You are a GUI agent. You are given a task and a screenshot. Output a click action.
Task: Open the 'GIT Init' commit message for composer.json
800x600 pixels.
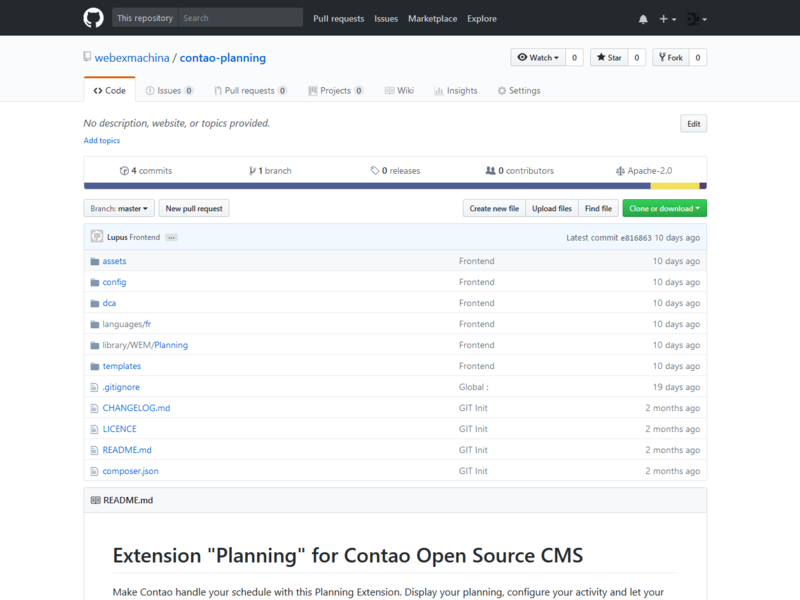[473, 471]
